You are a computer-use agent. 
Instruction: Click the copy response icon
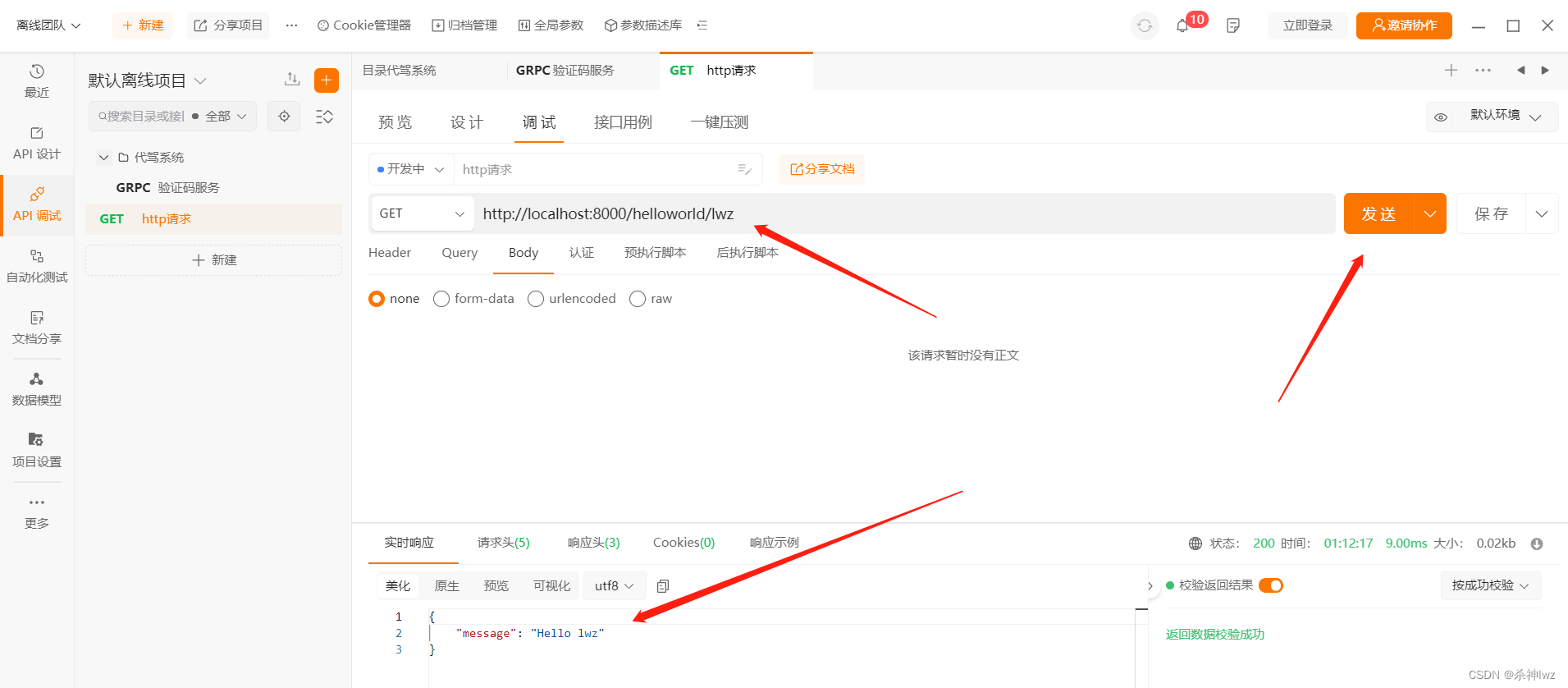point(663,586)
